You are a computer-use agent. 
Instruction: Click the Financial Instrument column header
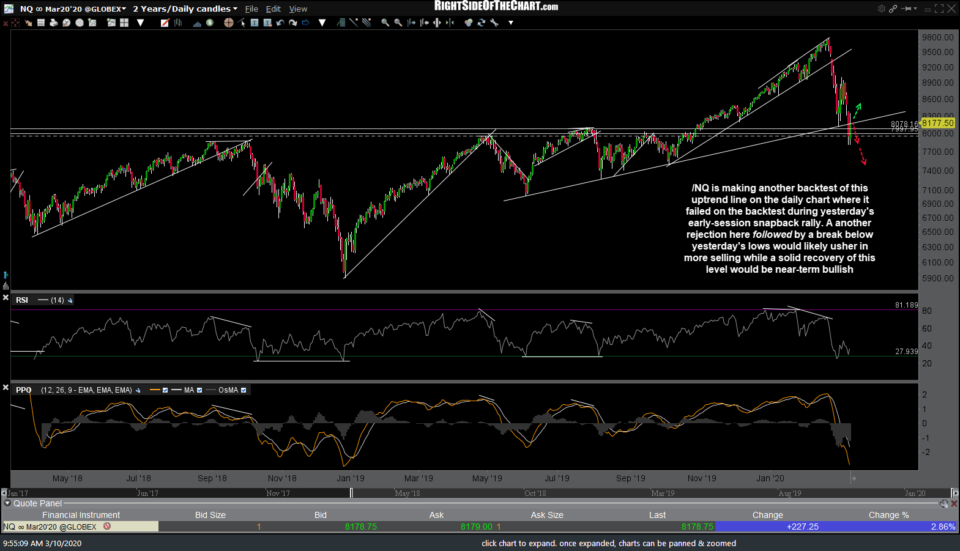[x=81, y=515]
